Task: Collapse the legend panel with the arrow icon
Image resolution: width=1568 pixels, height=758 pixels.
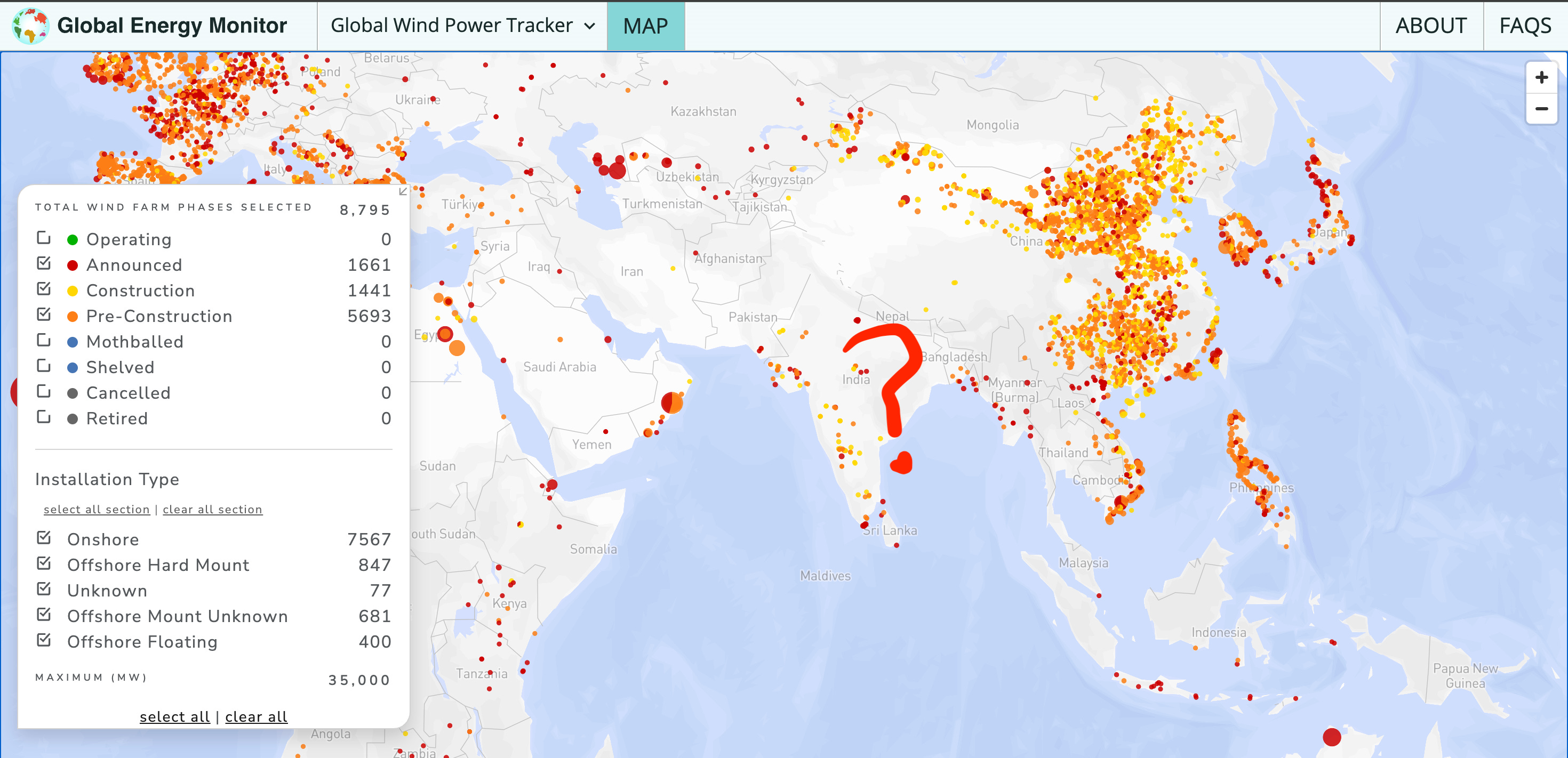Action: pyautogui.click(x=402, y=191)
